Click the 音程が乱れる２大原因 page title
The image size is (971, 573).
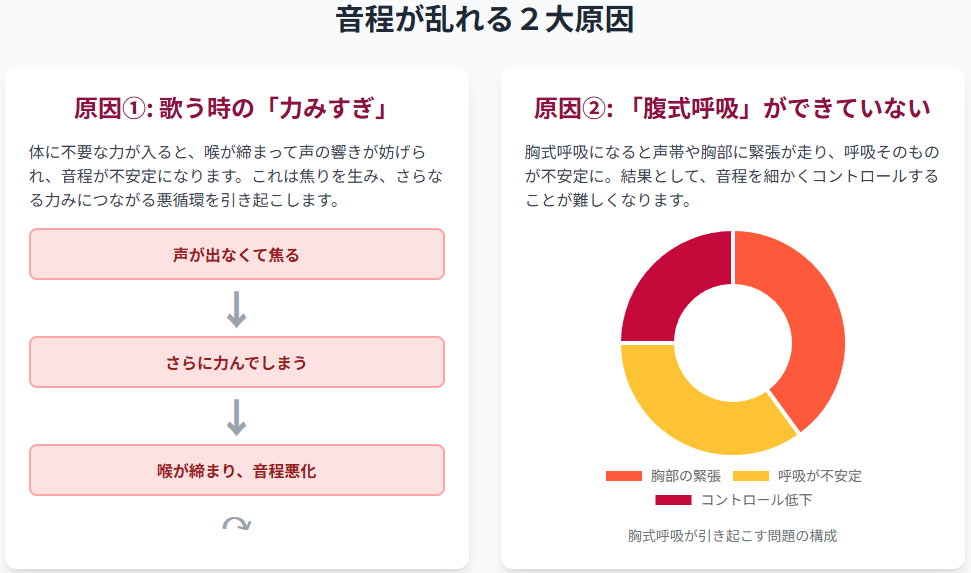point(485,20)
